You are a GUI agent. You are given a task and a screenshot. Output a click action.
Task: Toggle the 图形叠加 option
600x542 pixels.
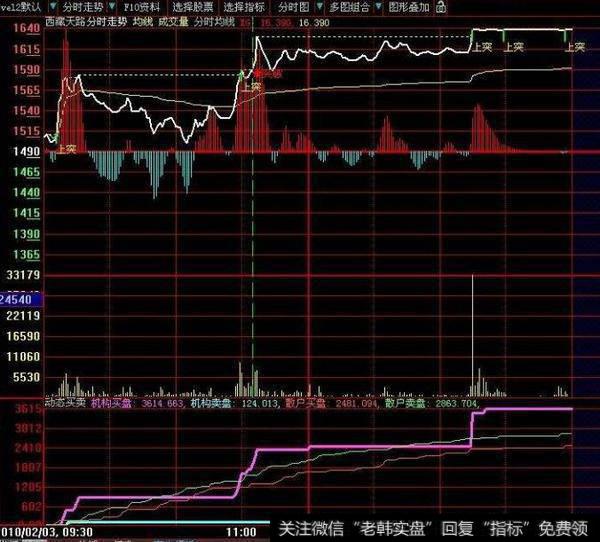(408, 7)
